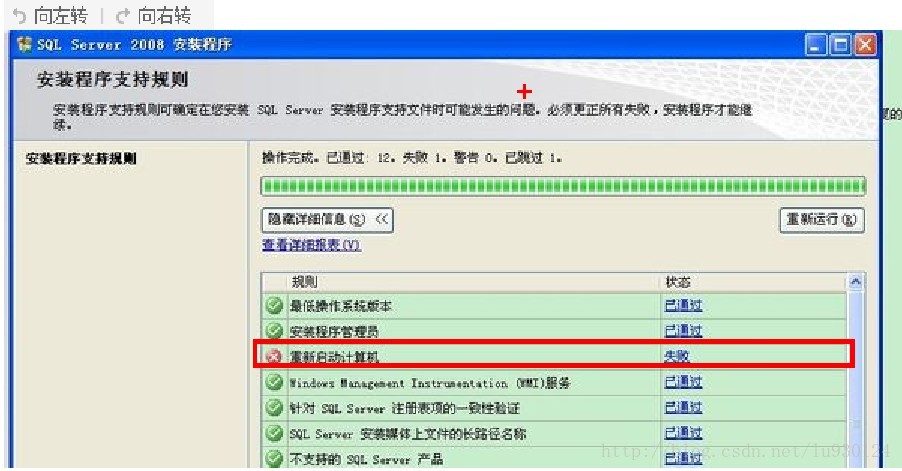Click the green progress bar

tap(563, 186)
